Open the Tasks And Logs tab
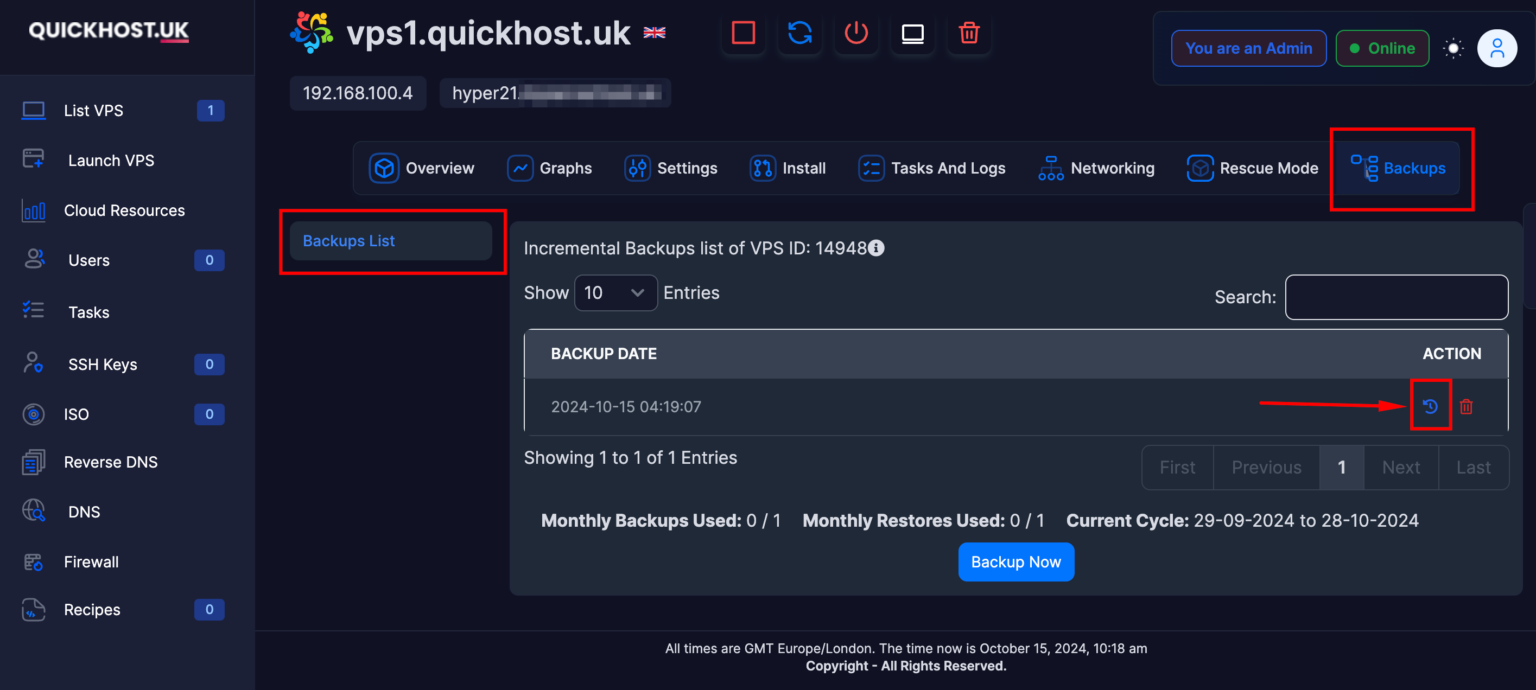Viewport: 1536px width, 690px height. coord(932,168)
